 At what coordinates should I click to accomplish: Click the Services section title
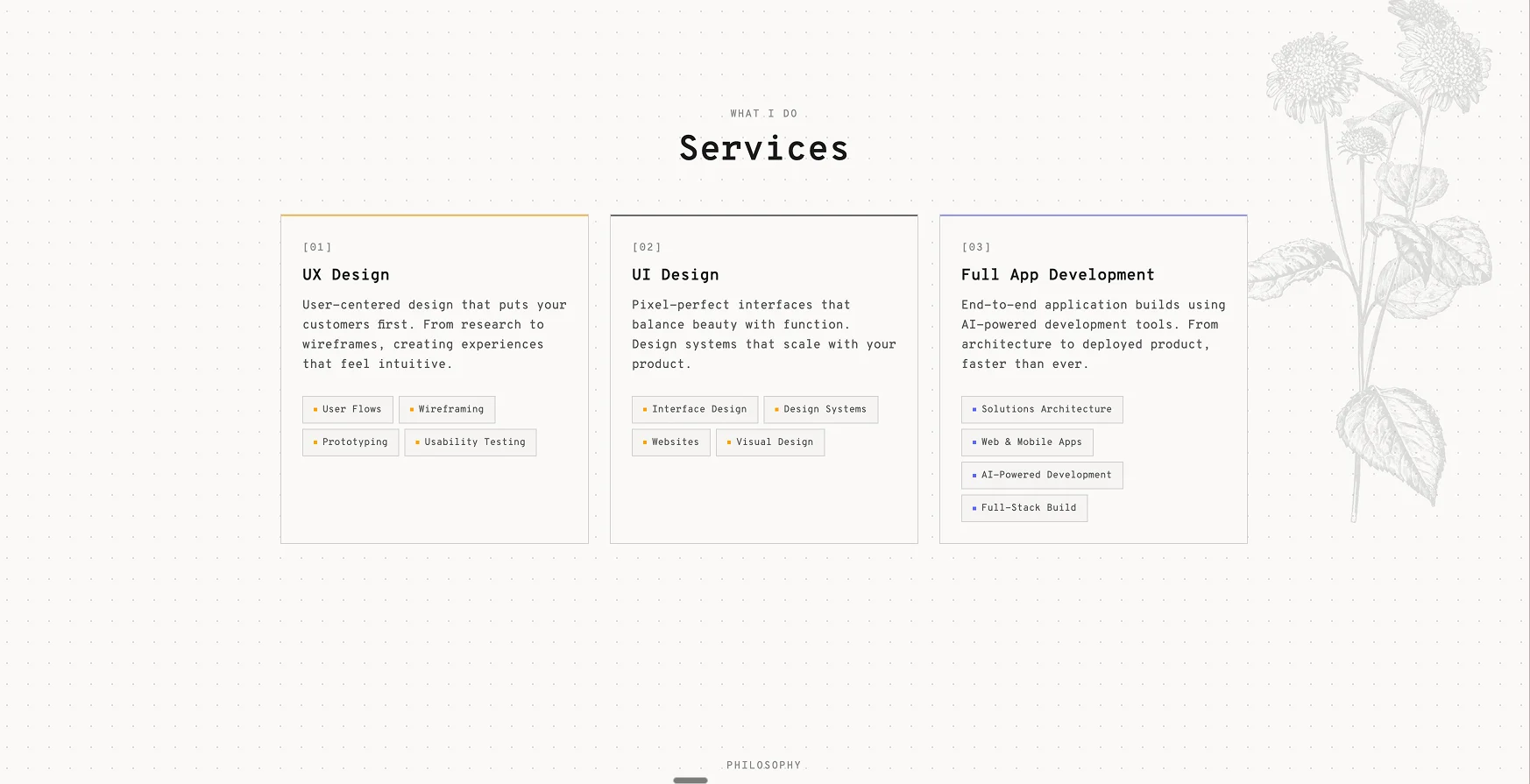pos(764,148)
